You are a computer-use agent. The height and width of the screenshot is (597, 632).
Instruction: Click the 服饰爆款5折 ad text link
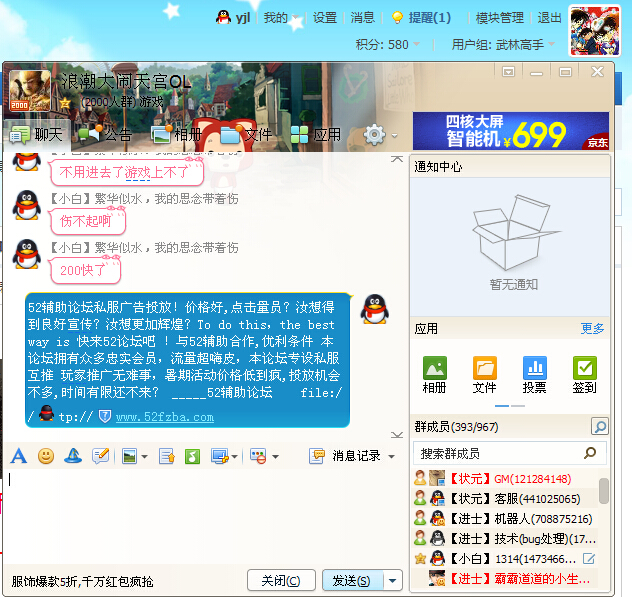(82, 581)
